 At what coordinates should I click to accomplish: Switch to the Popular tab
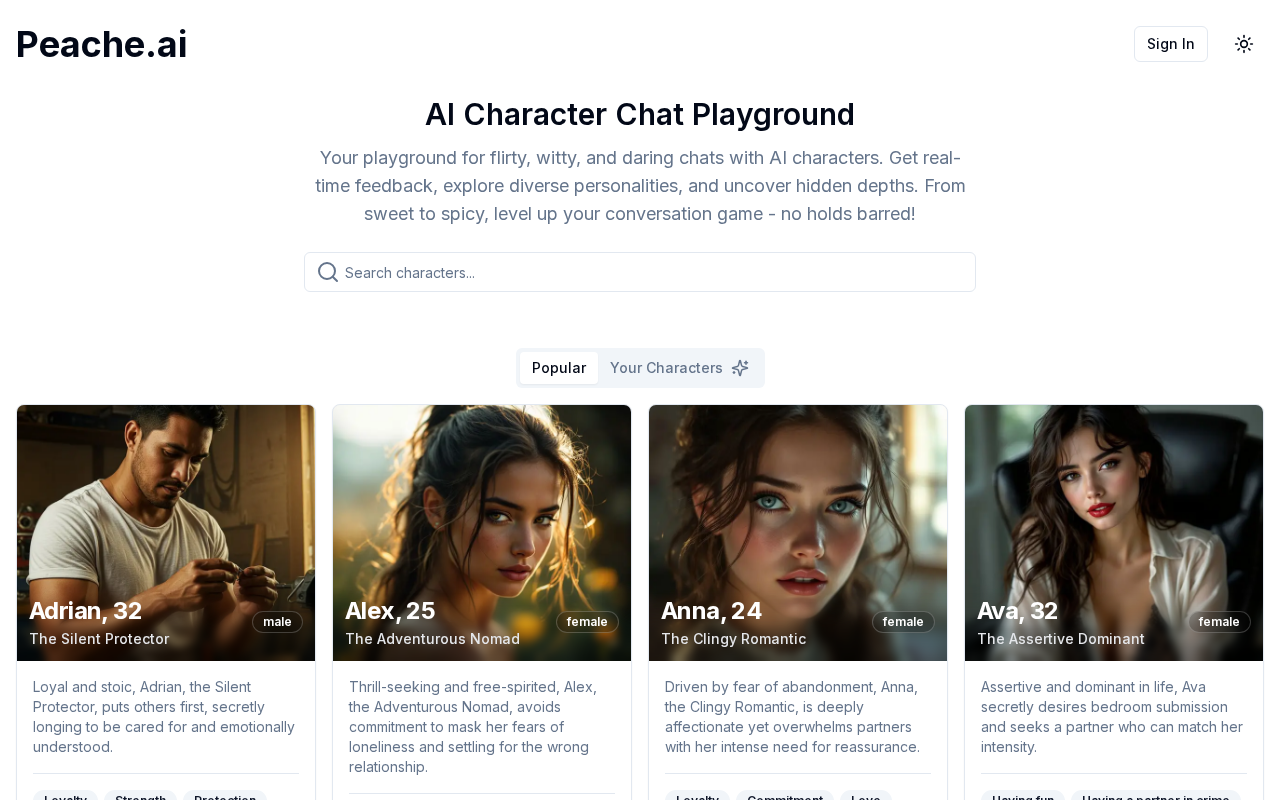[559, 368]
